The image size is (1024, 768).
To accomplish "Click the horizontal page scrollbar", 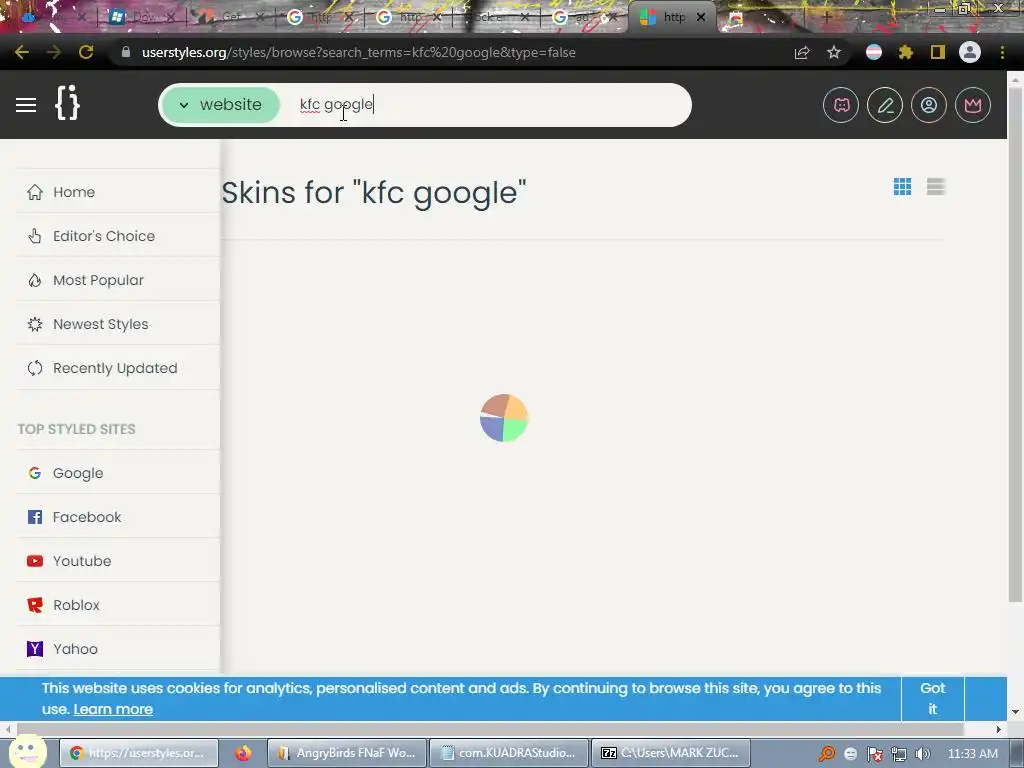I will coord(490,729).
